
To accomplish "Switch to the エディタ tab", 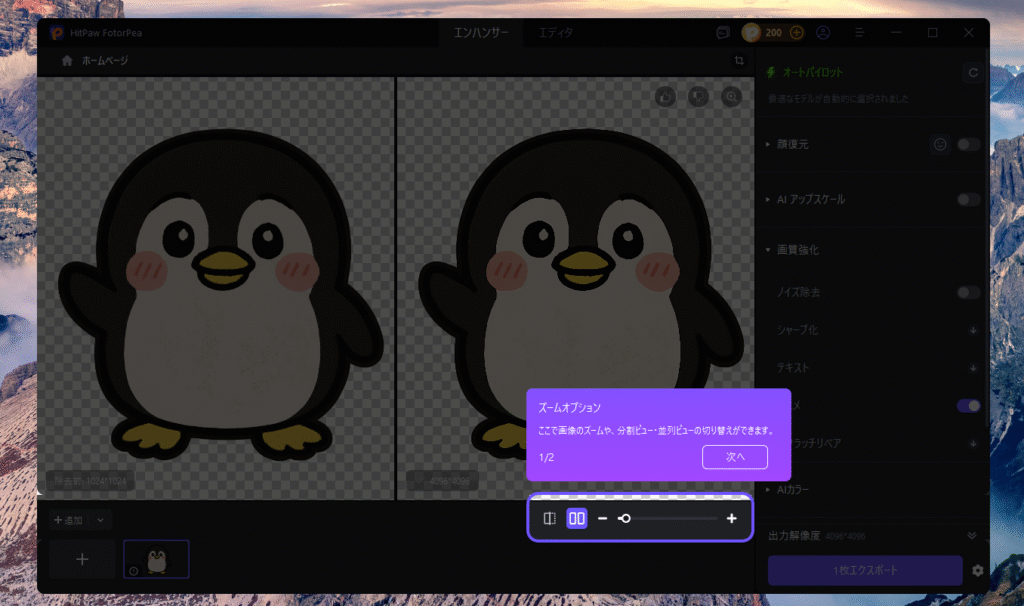I will pyautogui.click(x=556, y=33).
